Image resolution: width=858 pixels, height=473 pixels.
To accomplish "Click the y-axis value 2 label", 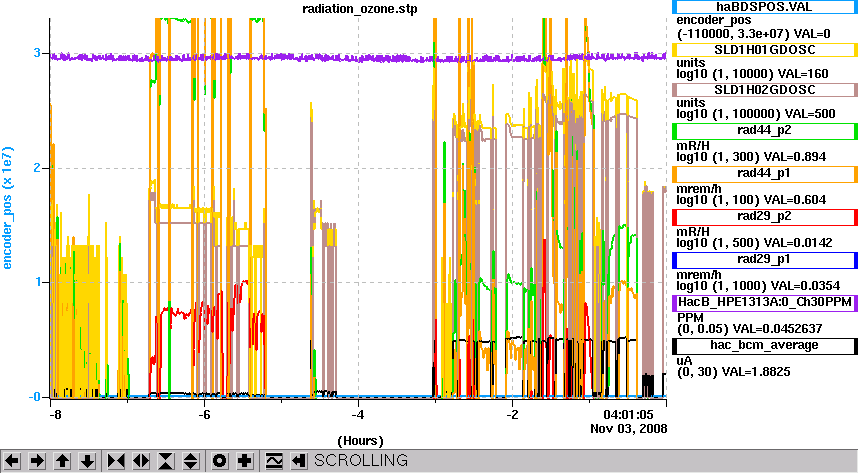I will click(37, 168).
